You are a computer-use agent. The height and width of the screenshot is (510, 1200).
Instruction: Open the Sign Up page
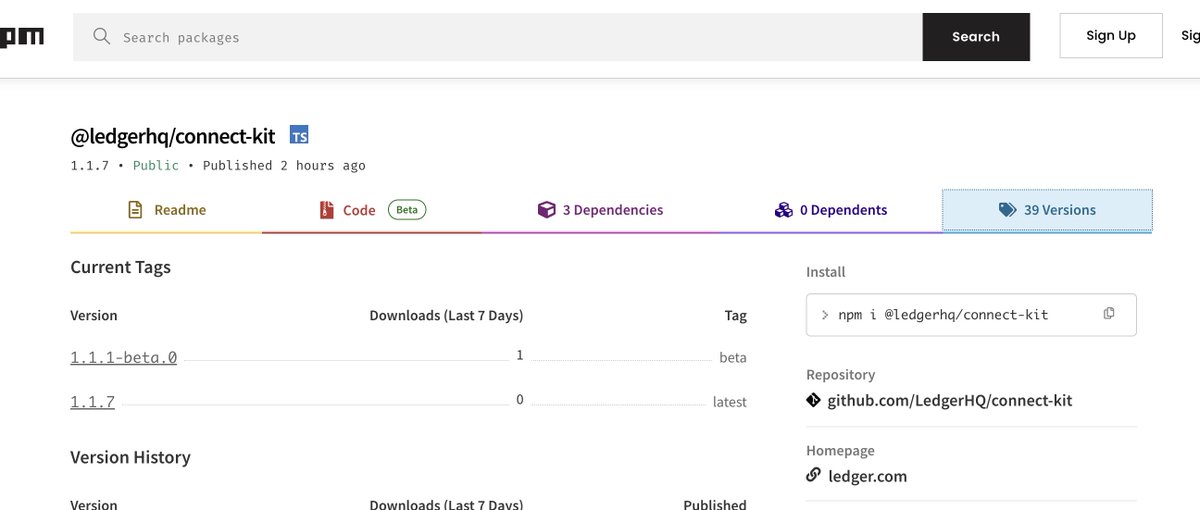[1111, 36]
